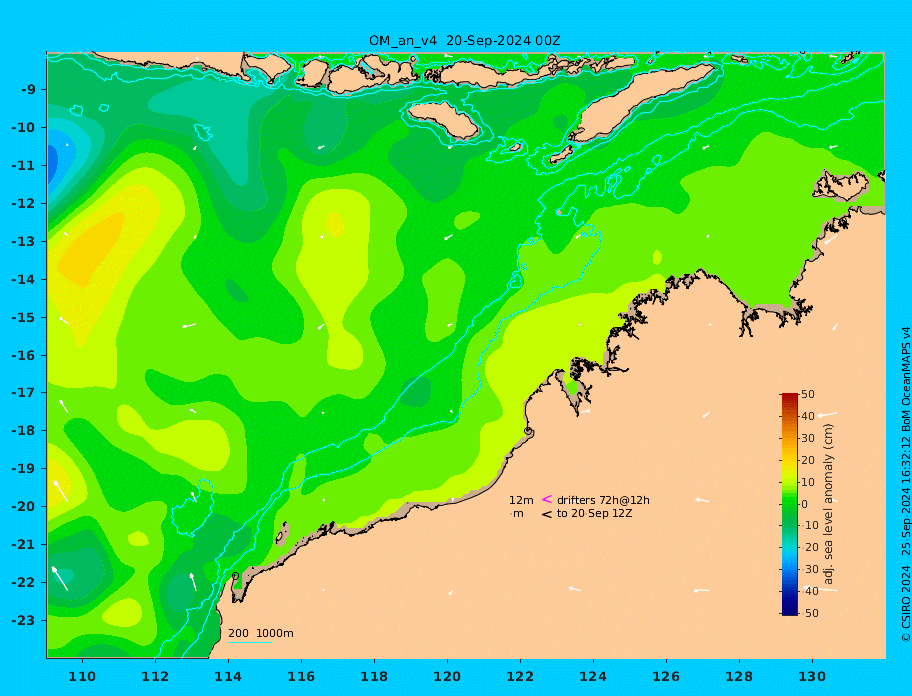This screenshot has height=696, width=912.
Task: Click longitude axis label 124
Action: [x=593, y=677]
